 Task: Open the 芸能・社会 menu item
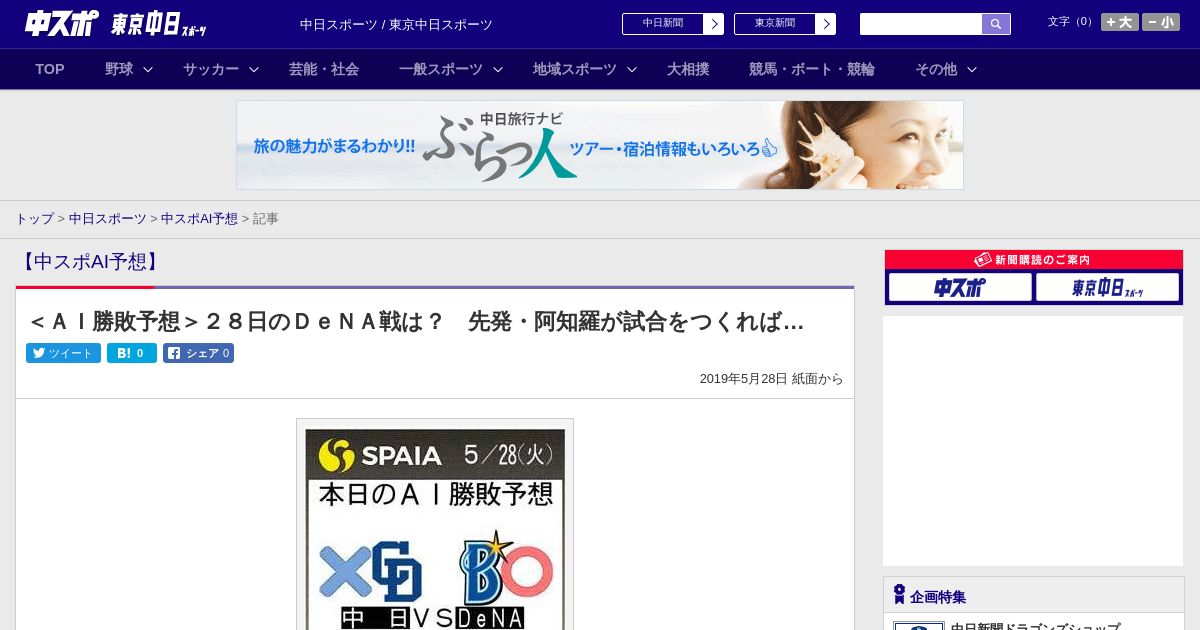(324, 69)
